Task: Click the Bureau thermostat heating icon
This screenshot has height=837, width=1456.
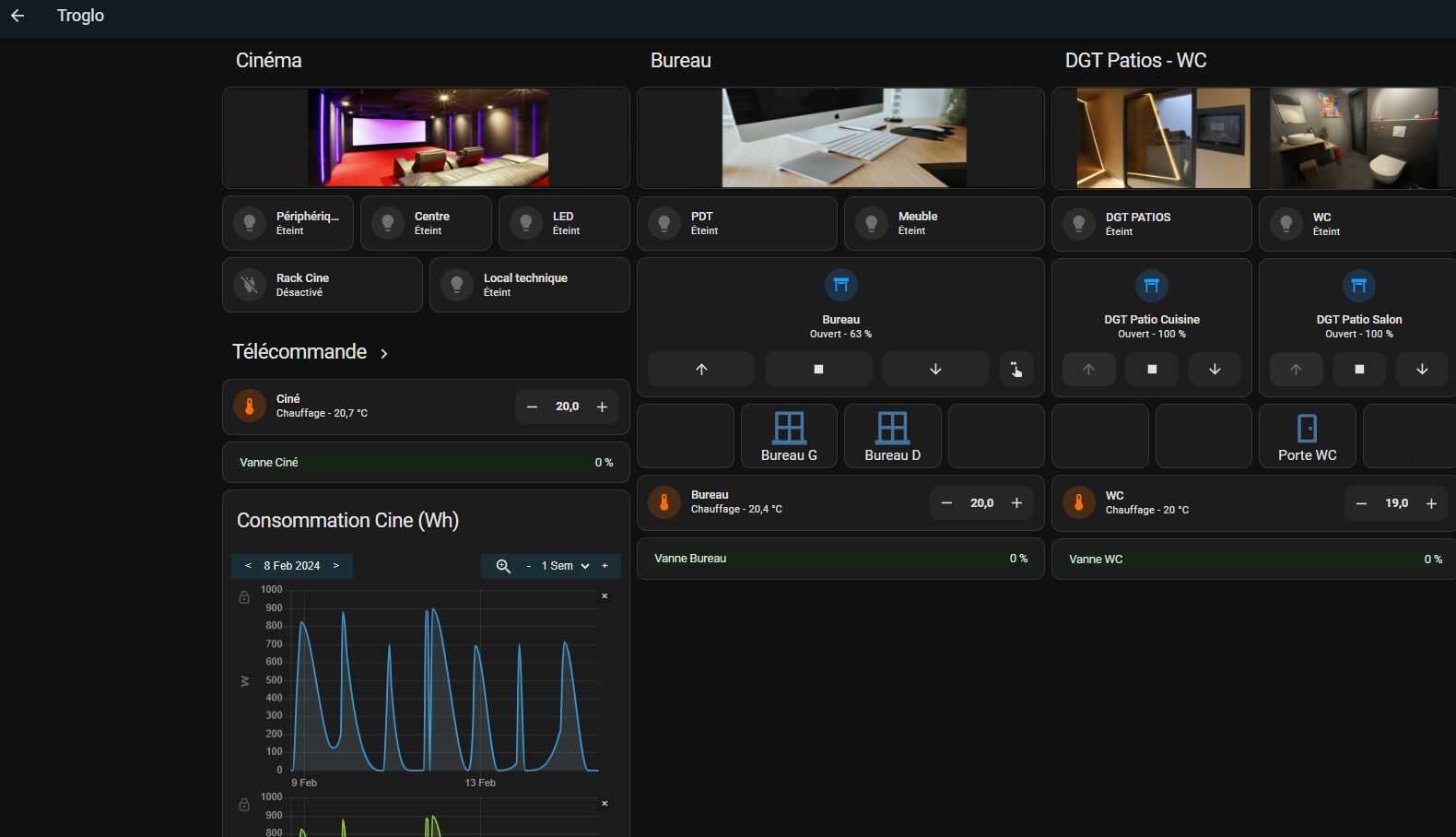Action: click(664, 502)
